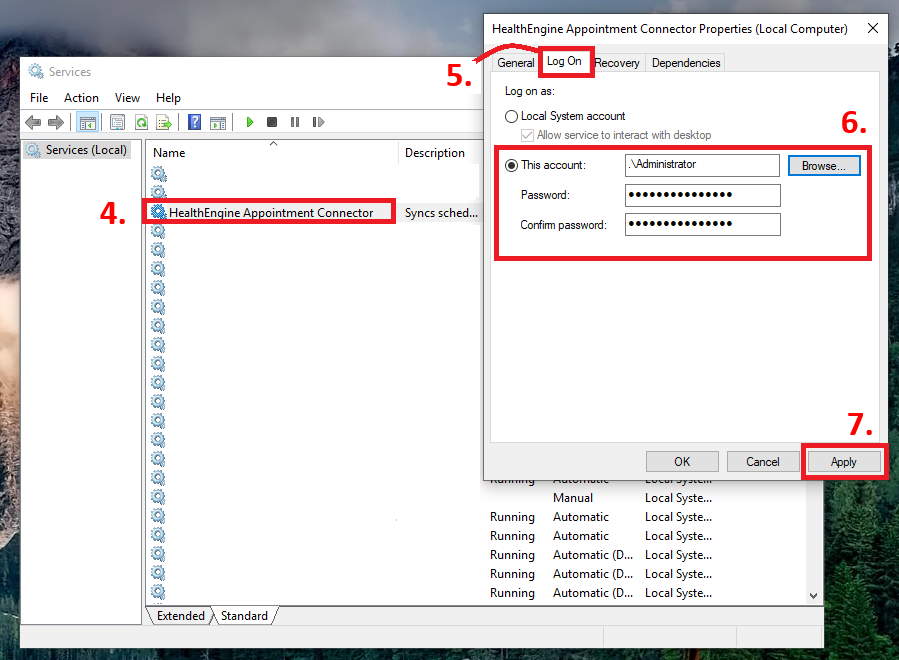Click the Export List toolbar icon
Image resolution: width=899 pixels, height=660 pixels.
(x=163, y=122)
